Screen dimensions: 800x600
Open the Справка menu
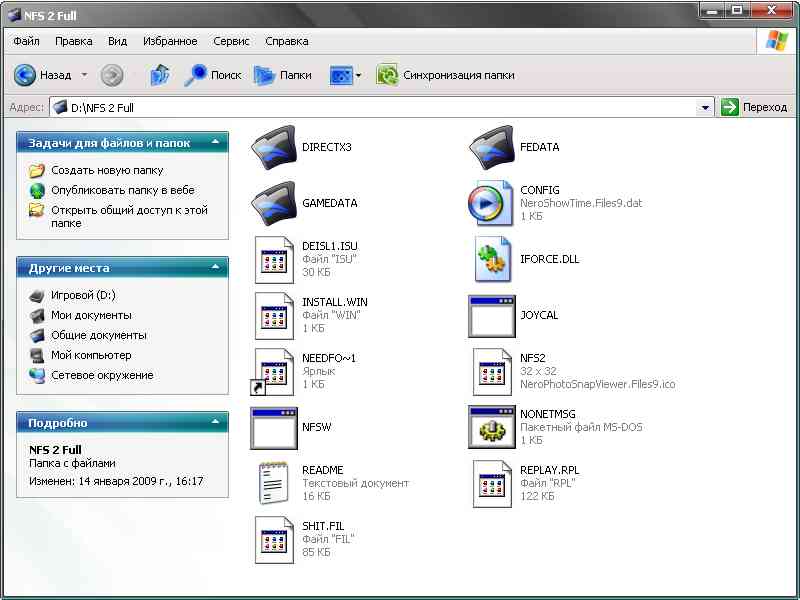click(x=287, y=41)
